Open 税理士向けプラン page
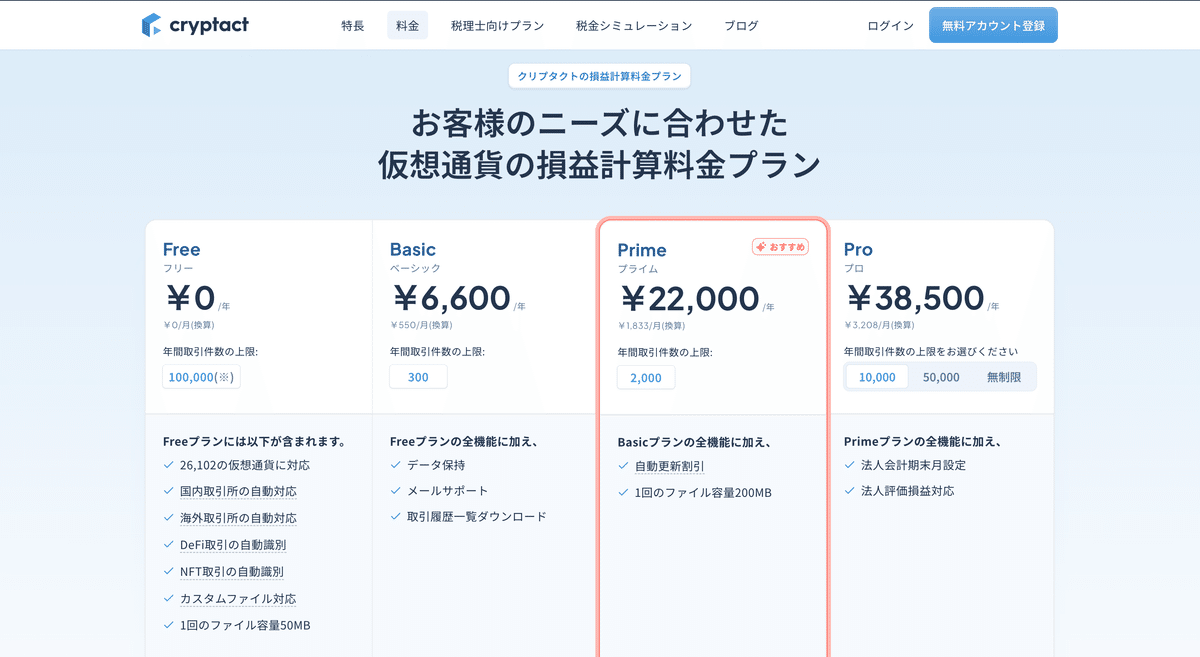 click(496, 25)
